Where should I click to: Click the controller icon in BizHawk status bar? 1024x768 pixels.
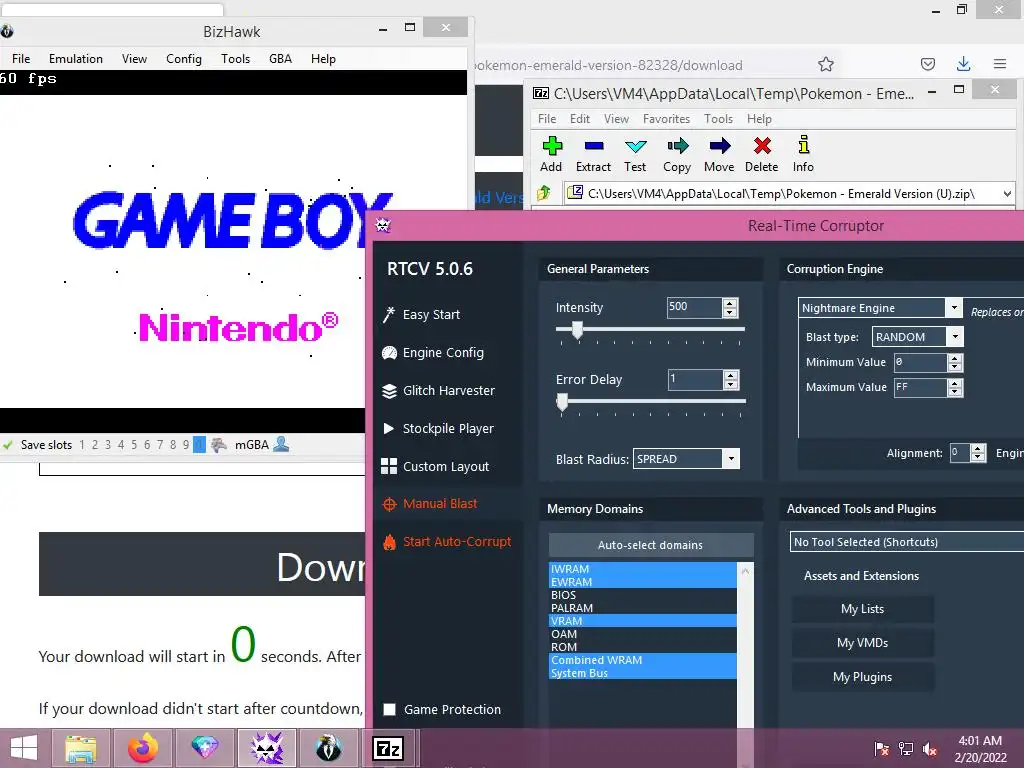point(219,445)
